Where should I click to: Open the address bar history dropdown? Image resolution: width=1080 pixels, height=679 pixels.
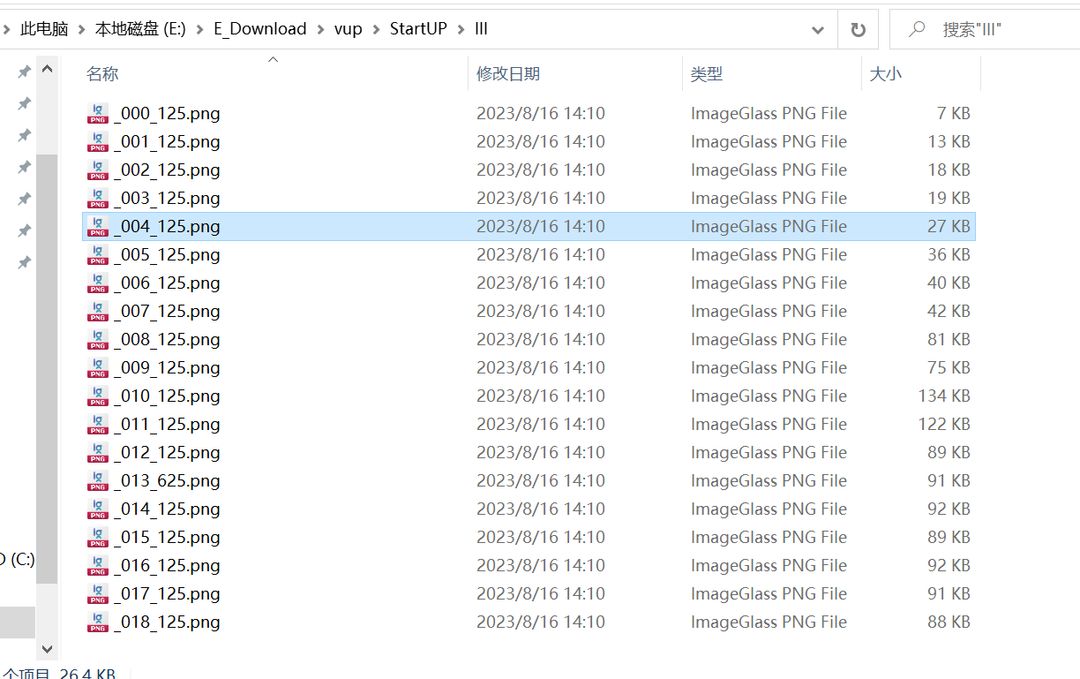coord(818,30)
